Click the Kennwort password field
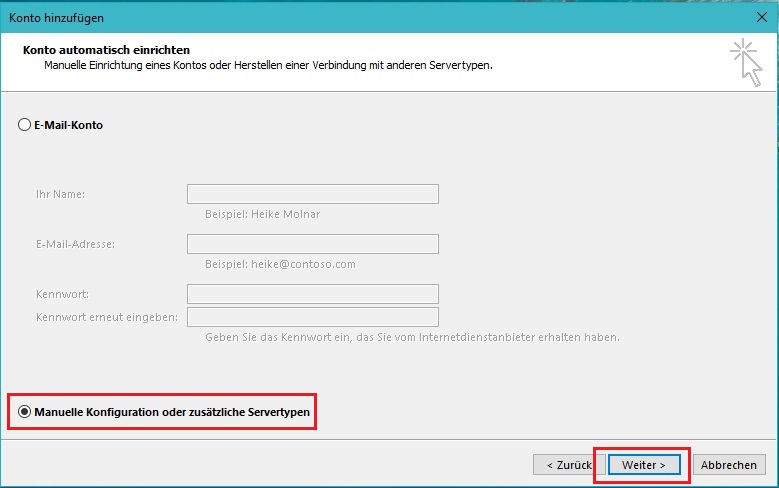The height and width of the screenshot is (488, 779). [x=312, y=294]
